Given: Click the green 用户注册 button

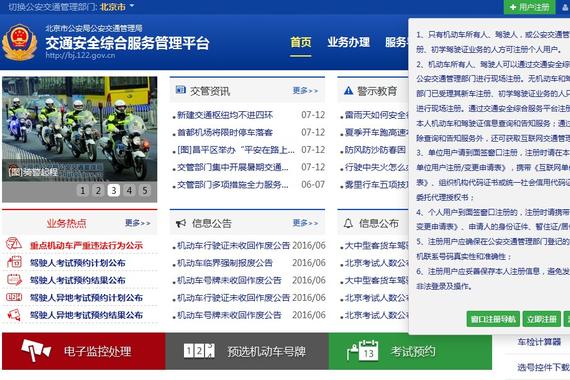Looking at the screenshot, I should (529, 7).
